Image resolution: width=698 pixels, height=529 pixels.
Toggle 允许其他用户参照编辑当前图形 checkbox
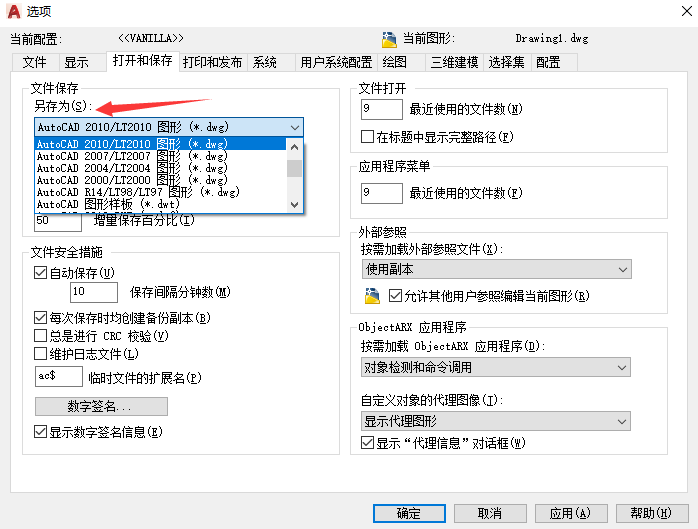tap(395, 296)
